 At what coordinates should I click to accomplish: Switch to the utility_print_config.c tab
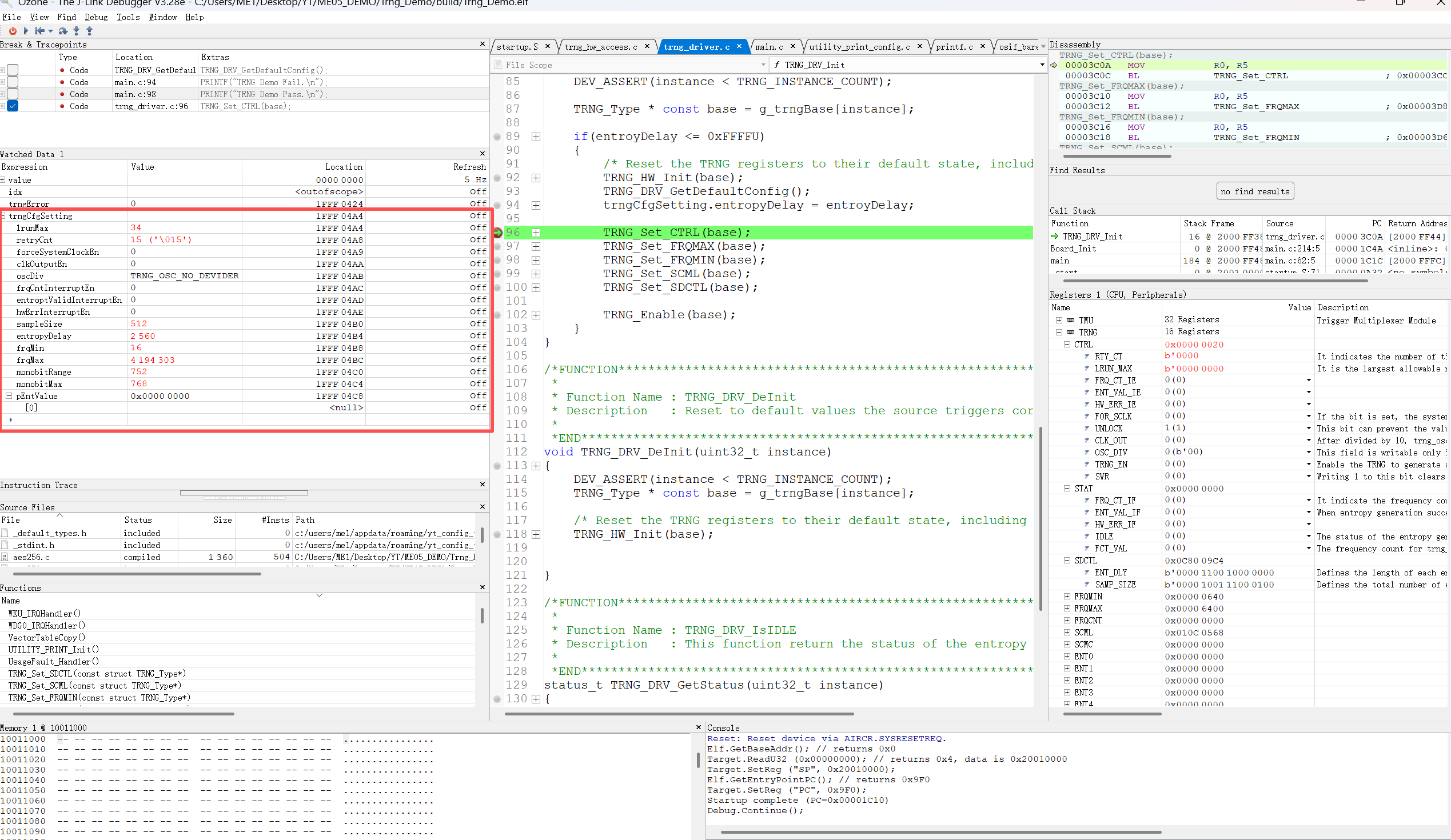[859, 47]
